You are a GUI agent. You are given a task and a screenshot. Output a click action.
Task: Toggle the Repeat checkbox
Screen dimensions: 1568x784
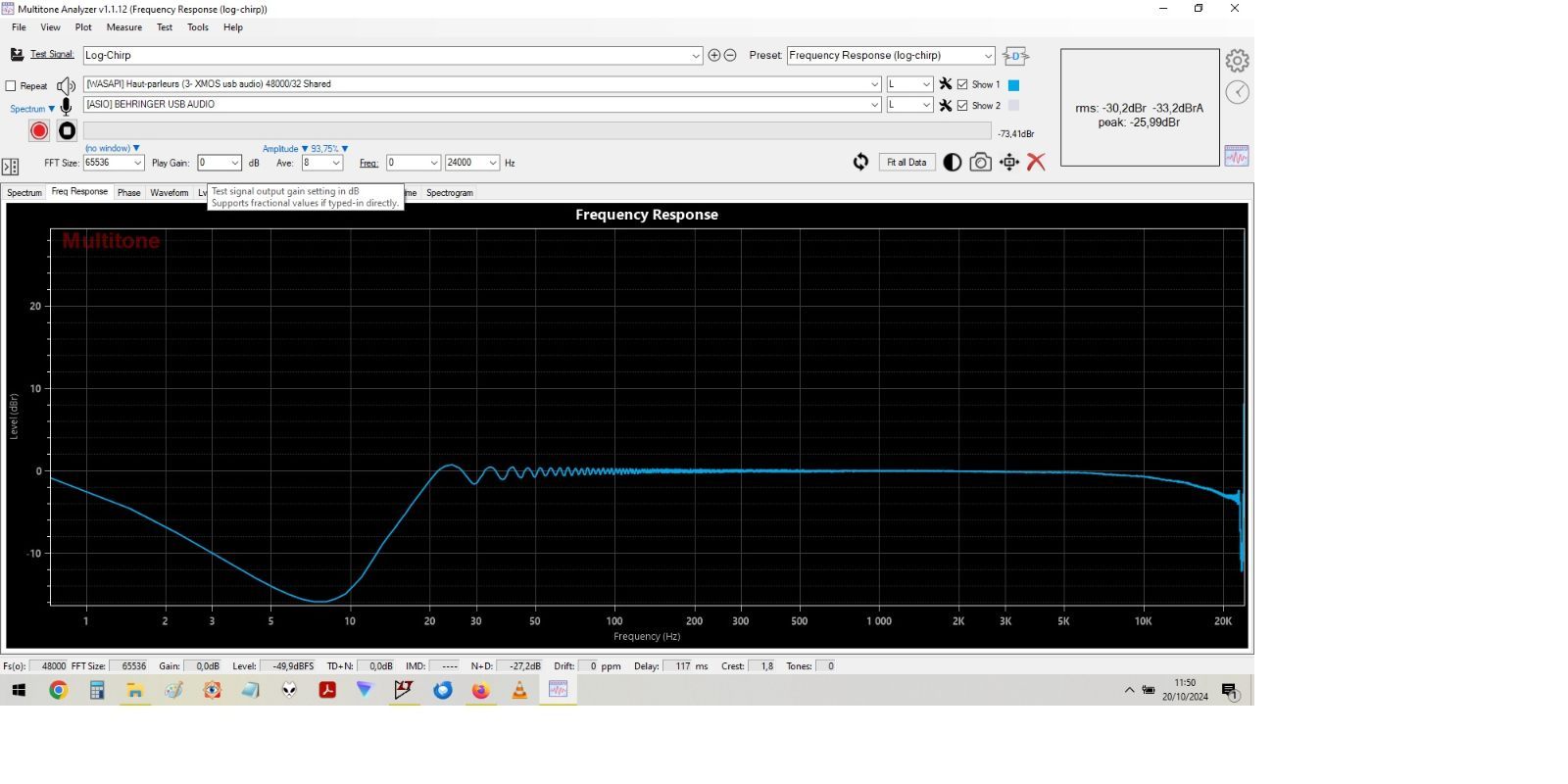[x=11, y=86]
